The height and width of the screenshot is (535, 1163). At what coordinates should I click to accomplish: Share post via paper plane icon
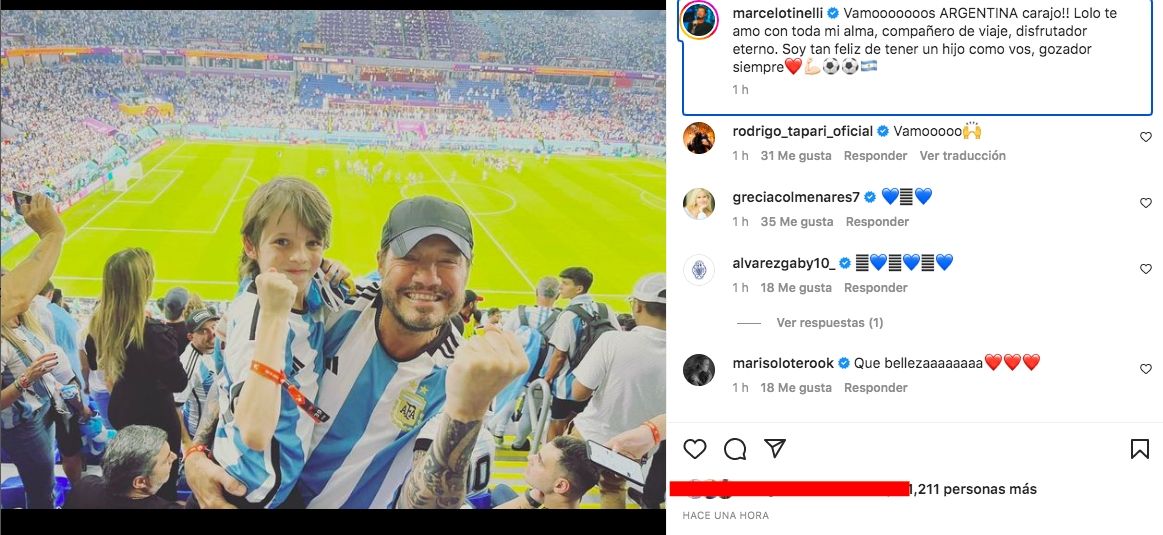[775, 449]
